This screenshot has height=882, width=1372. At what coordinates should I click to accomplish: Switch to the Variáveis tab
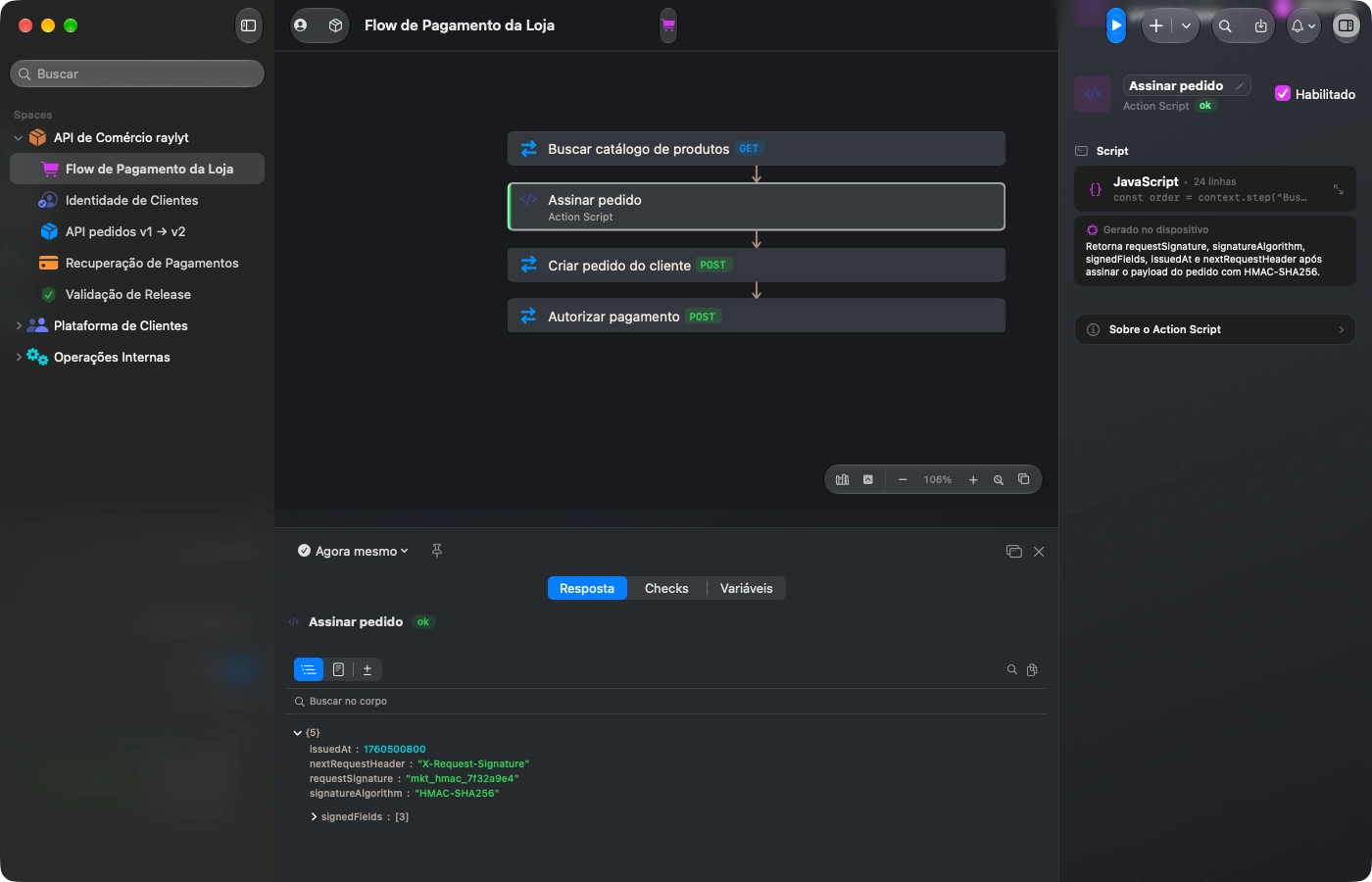[747, 589]
